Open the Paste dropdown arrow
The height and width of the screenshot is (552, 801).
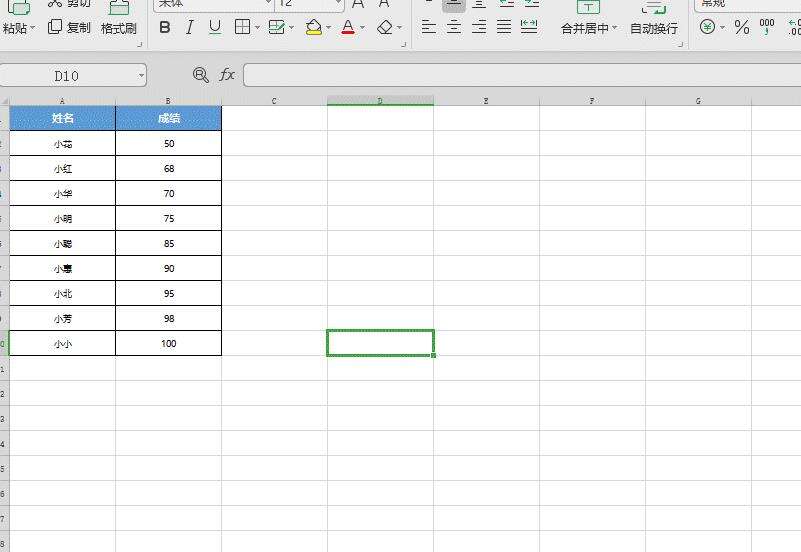click(x=33, y=28)
